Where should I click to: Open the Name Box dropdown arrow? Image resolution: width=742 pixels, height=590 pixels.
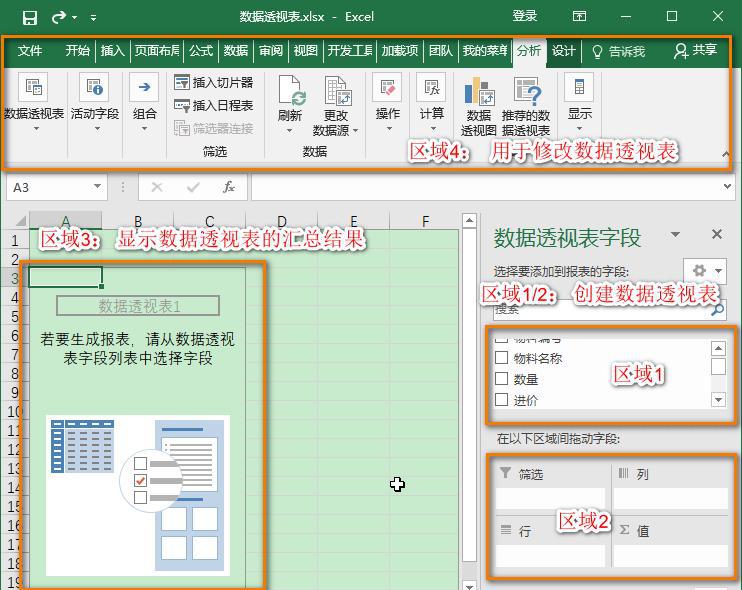[x=97, y=186]
